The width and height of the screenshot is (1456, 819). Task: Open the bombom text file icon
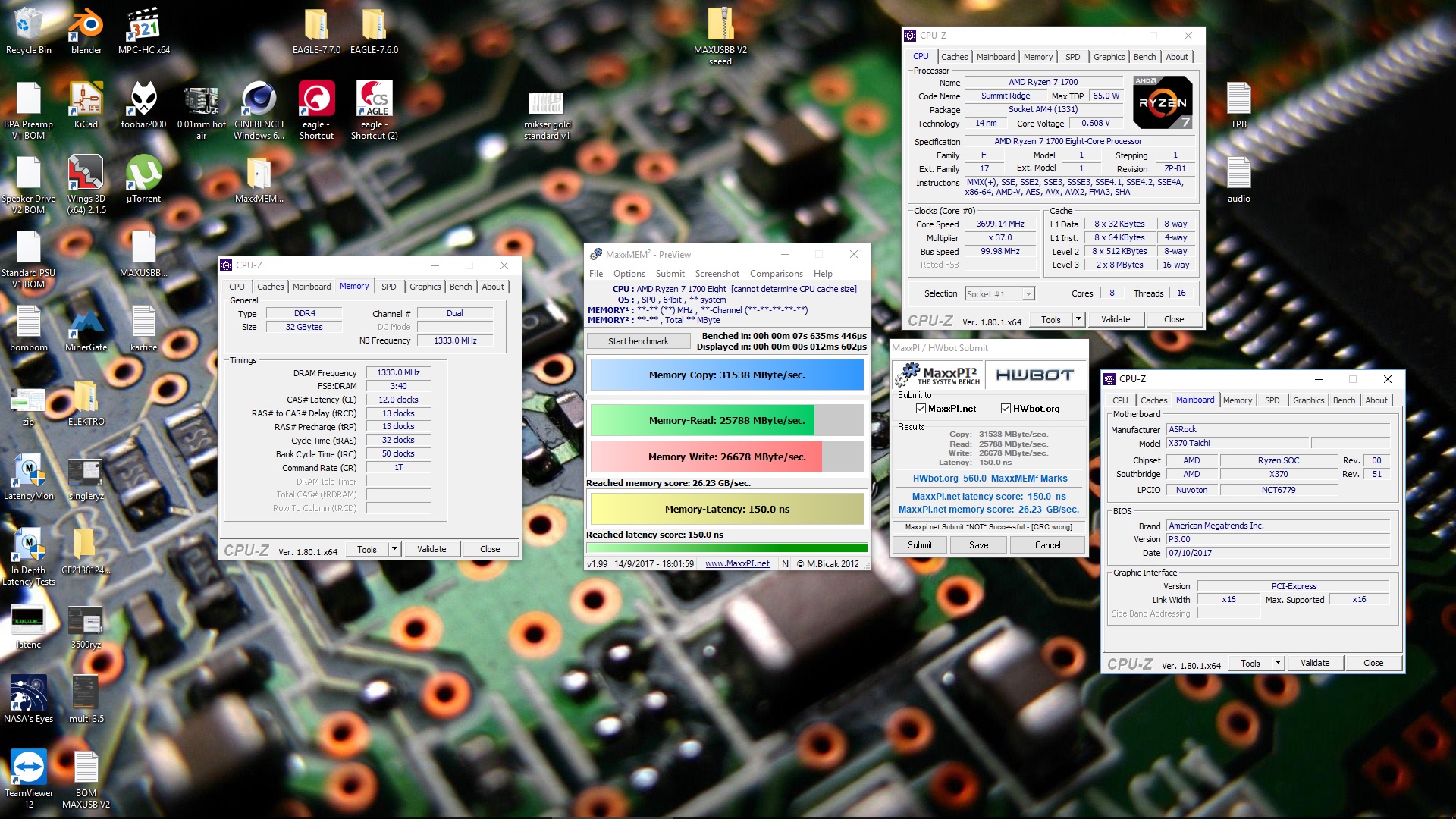pos(29,328)
